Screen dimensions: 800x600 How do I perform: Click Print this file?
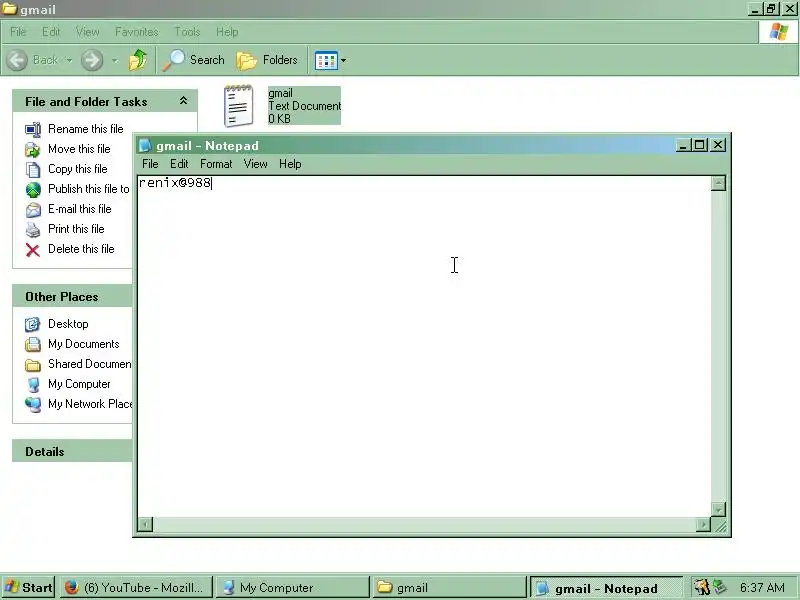pos(76,229)
